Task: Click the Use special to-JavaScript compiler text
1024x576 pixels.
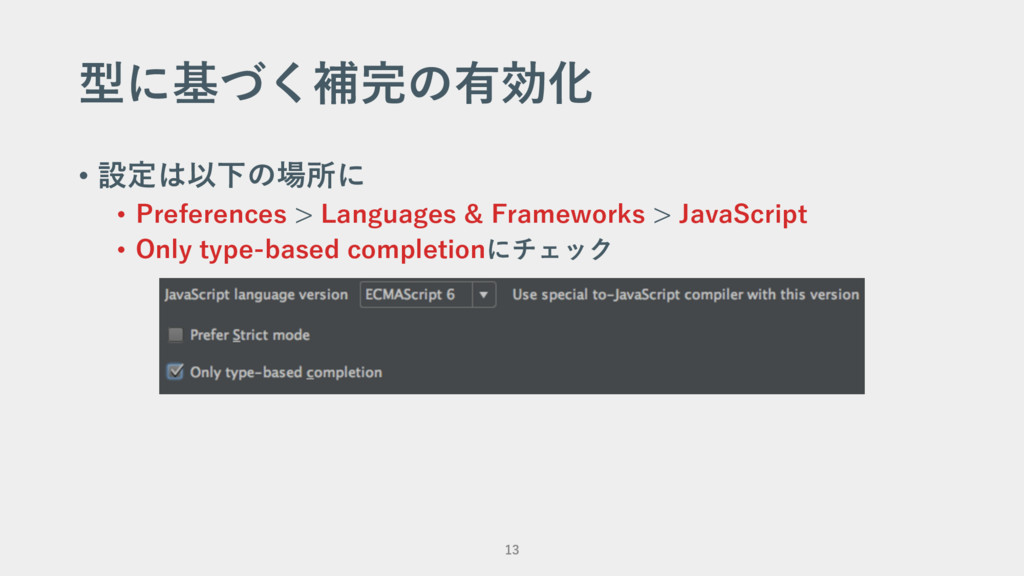Action: 685,295
